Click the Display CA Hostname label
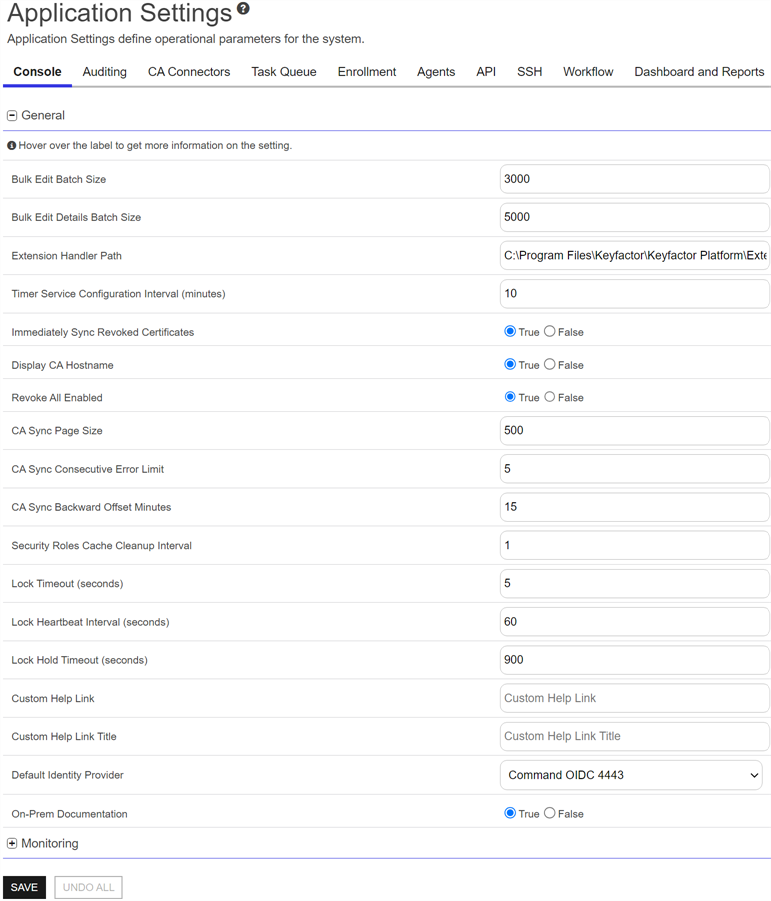Image resolution: width=771 pixels, height=901 pixels. [63, 365]
